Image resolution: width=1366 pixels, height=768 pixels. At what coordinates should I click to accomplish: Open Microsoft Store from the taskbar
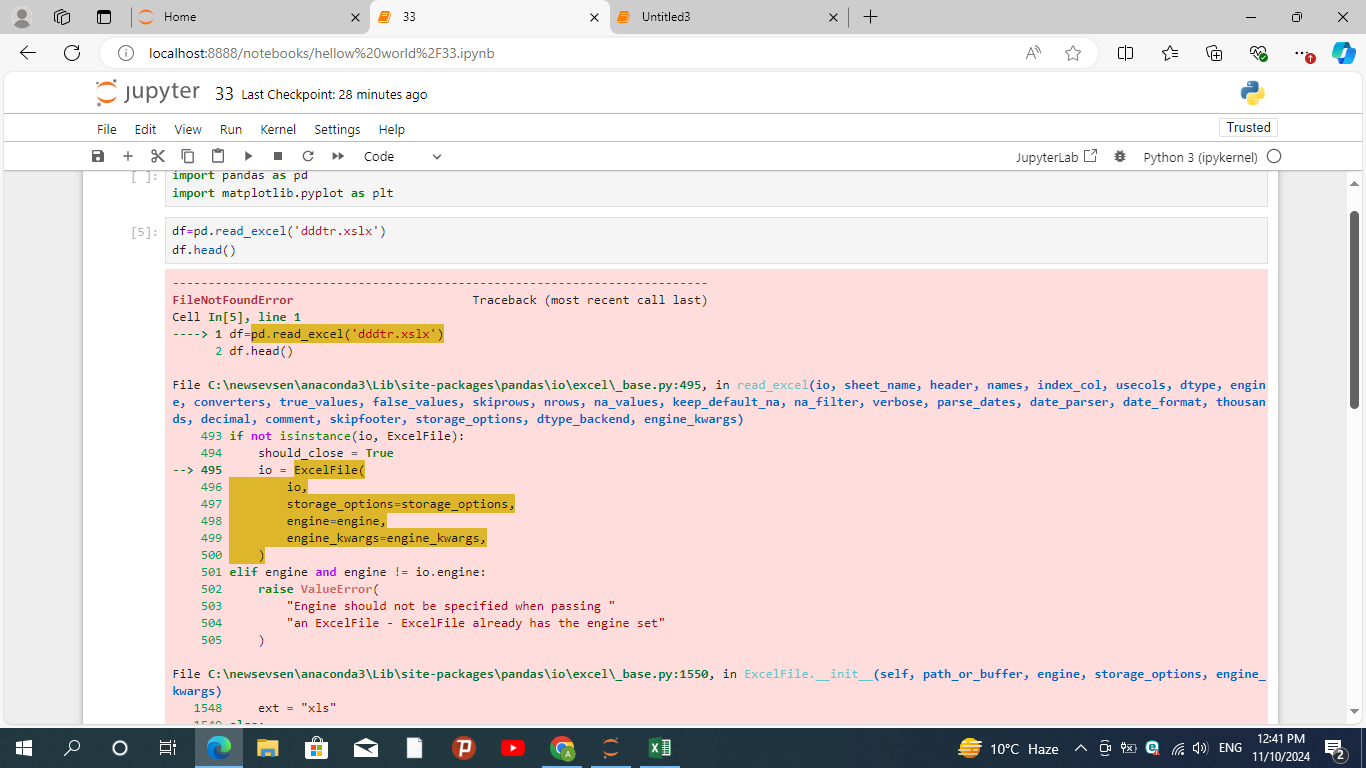(x=316, y=748)
